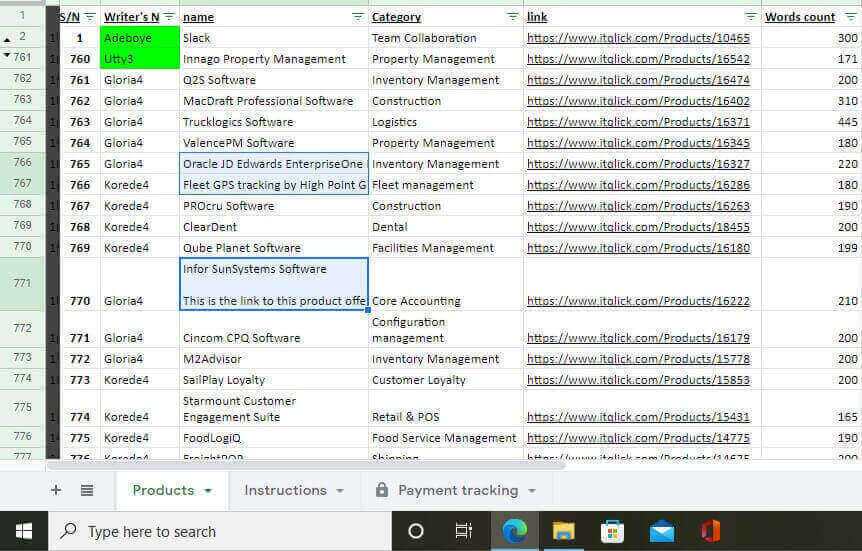
Task: Open Task View in taskbar
Action: [463, 531]
